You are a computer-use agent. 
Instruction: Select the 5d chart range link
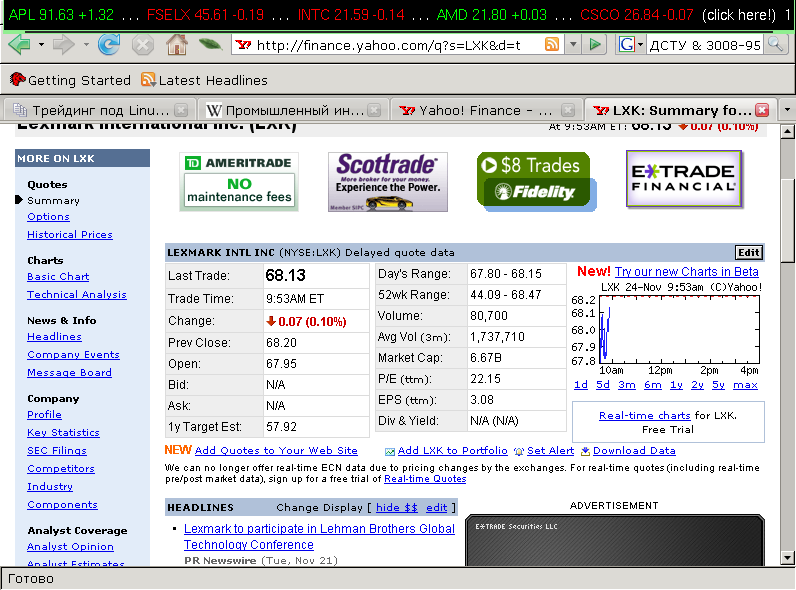(603, 384)
